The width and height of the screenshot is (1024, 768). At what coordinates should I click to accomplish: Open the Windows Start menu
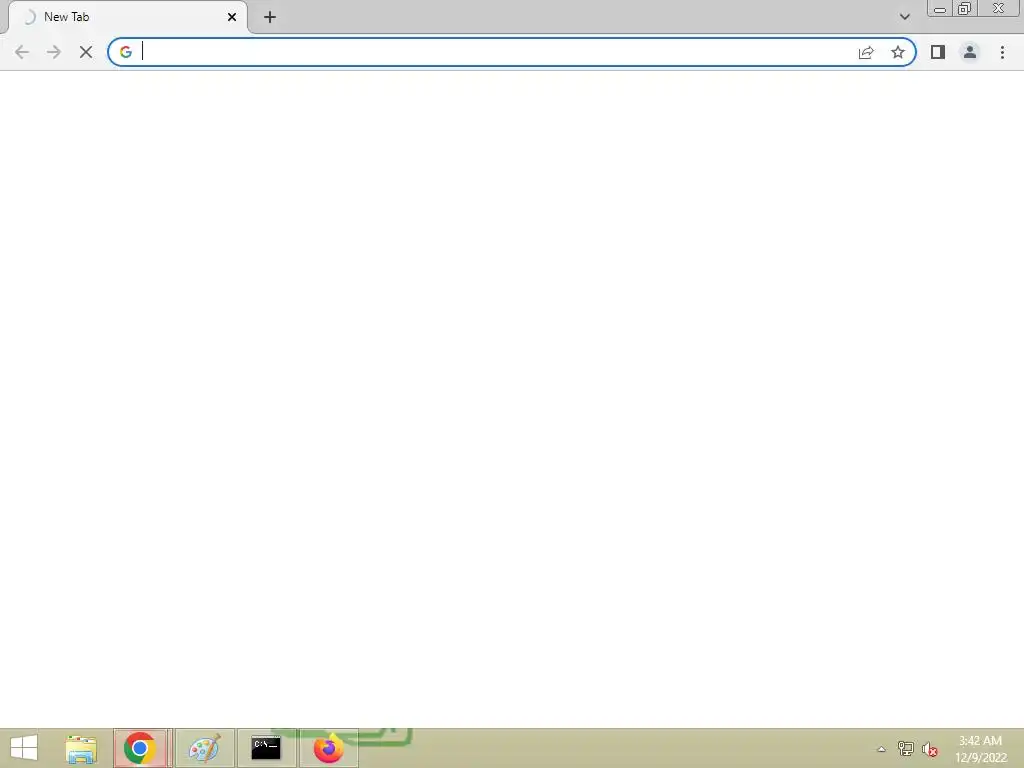tap(24, 748)
